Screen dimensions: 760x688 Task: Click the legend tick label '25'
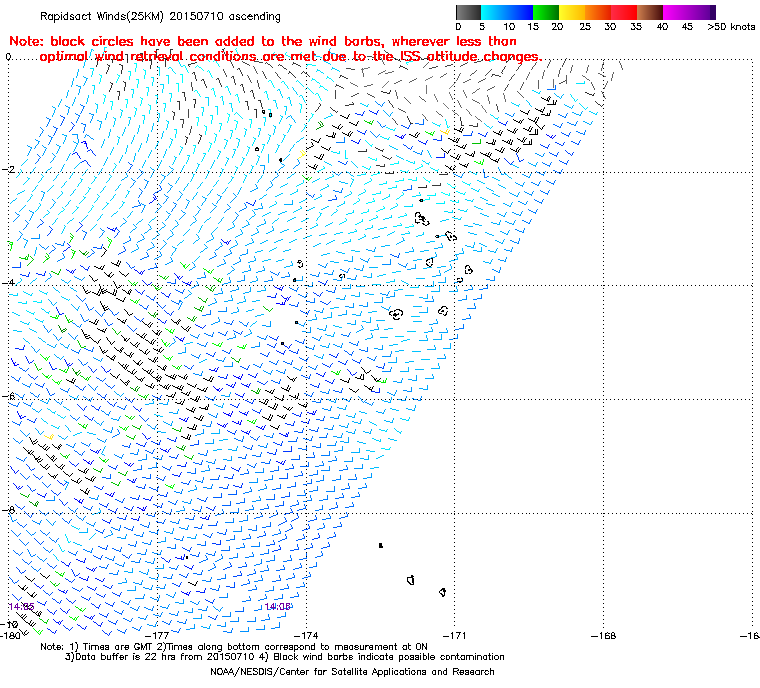[x=585, y=27]
